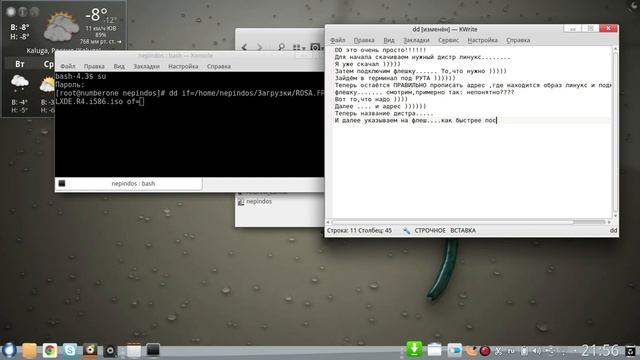Open the Klipper scissors clipboard tray icon
Viewport: 640px width, 360px height.
(x=498, y=351)
